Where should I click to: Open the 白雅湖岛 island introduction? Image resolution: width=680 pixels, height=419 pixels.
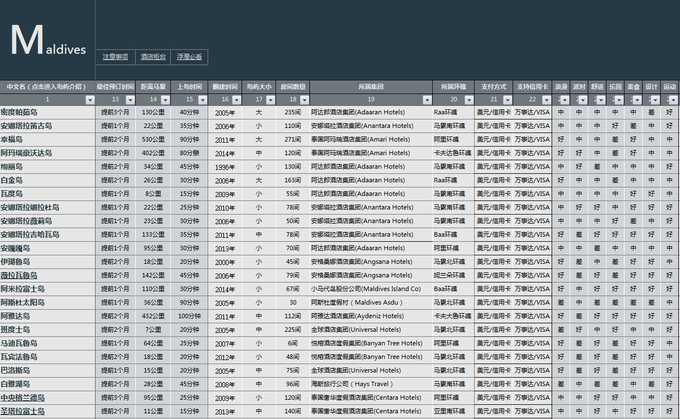point(15,384)
